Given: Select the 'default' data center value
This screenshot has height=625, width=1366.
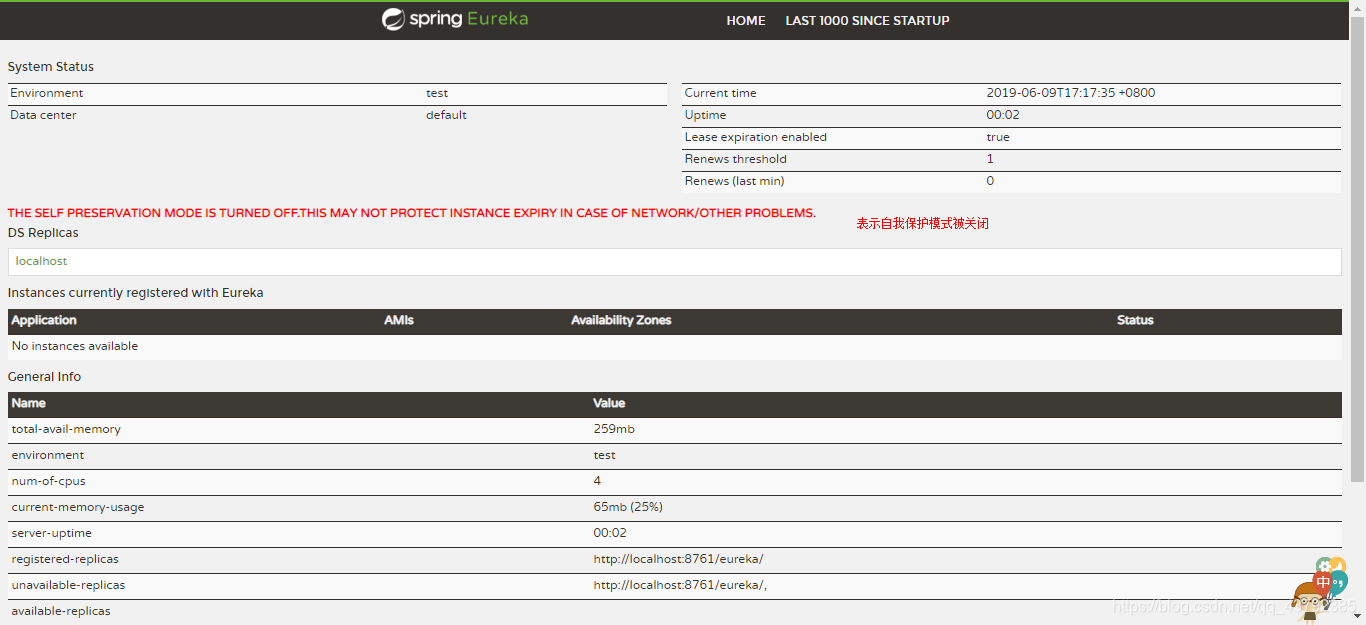Looking at the screenshot, I should click(x=446, y=115).
